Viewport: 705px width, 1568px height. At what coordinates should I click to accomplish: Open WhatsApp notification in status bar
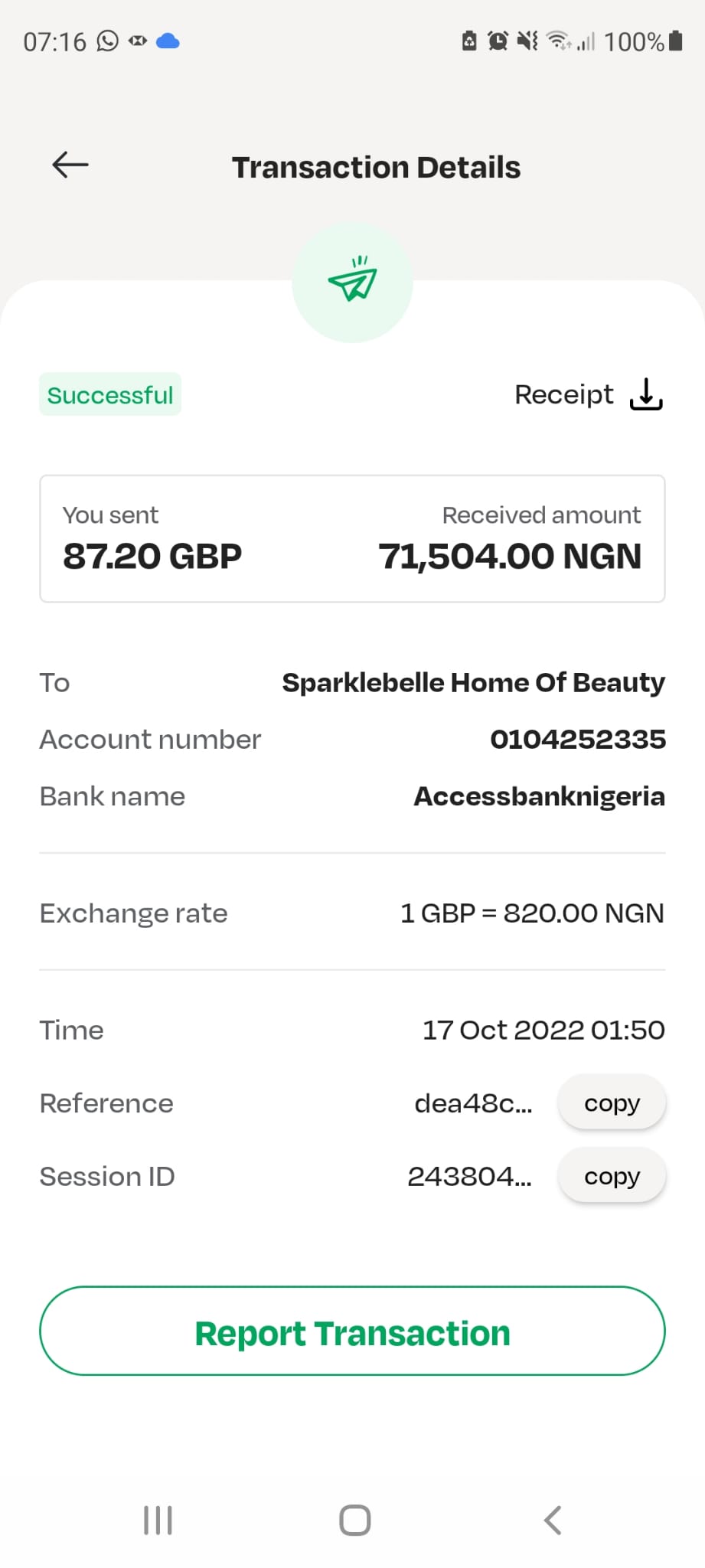pos(108,41)
